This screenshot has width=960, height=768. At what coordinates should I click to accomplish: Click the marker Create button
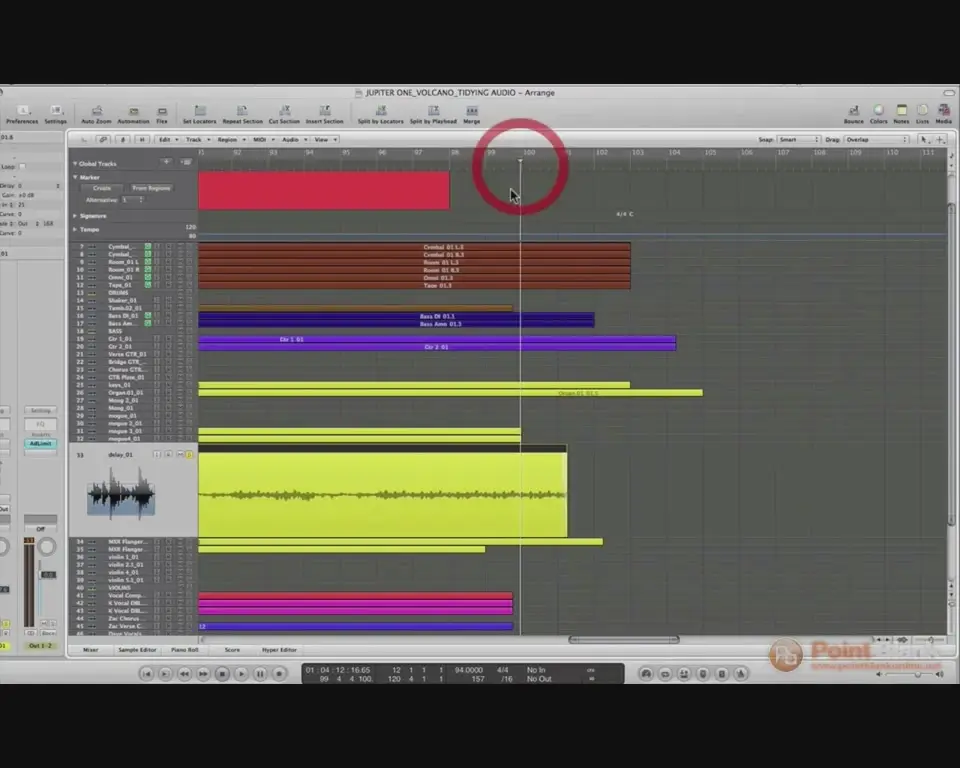(x=102, y=188)
